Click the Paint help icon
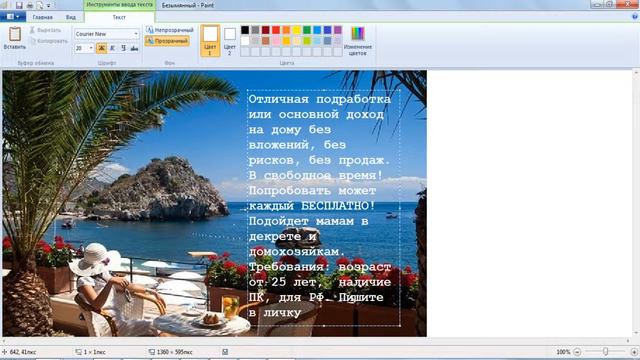 [x=635, y=17]
